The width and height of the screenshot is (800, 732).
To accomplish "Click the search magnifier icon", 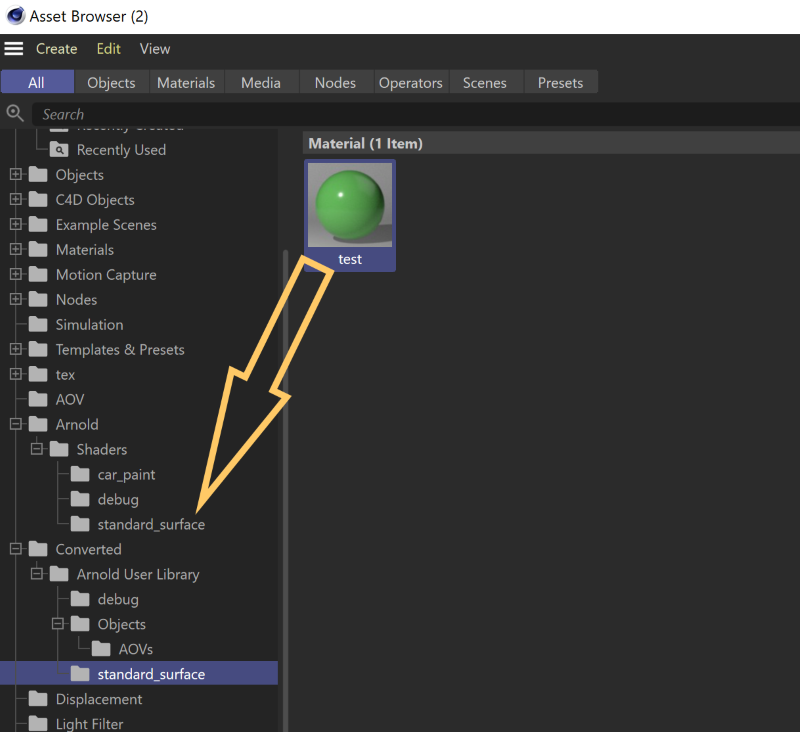I will (x=15, y=113).
